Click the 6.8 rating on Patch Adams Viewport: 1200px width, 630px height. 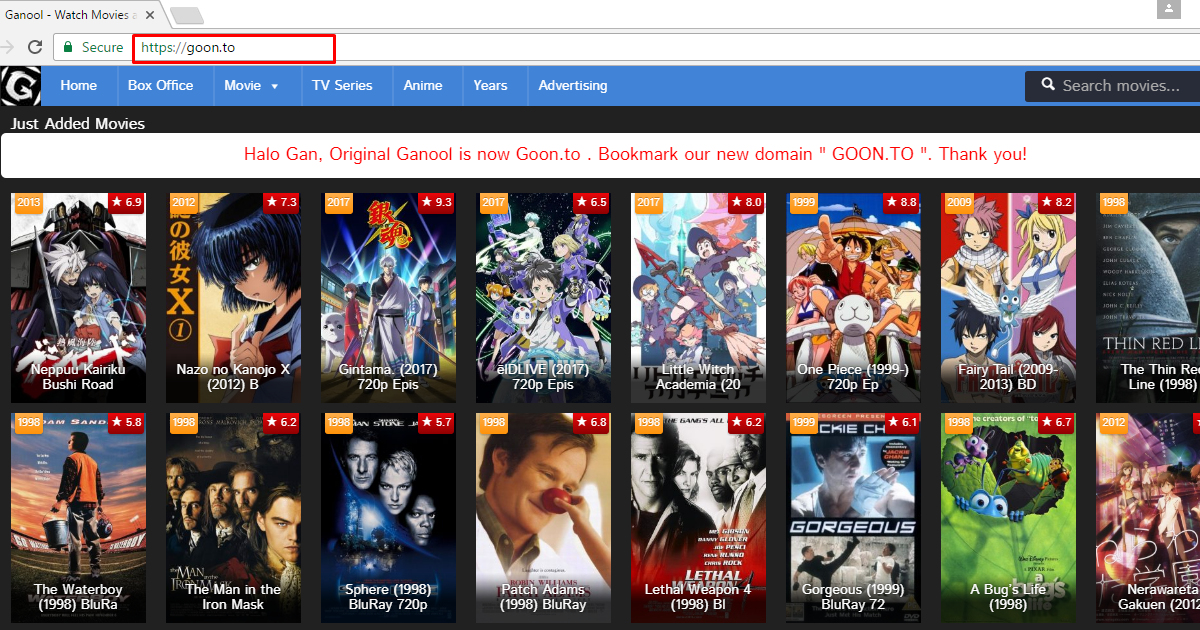592,422
